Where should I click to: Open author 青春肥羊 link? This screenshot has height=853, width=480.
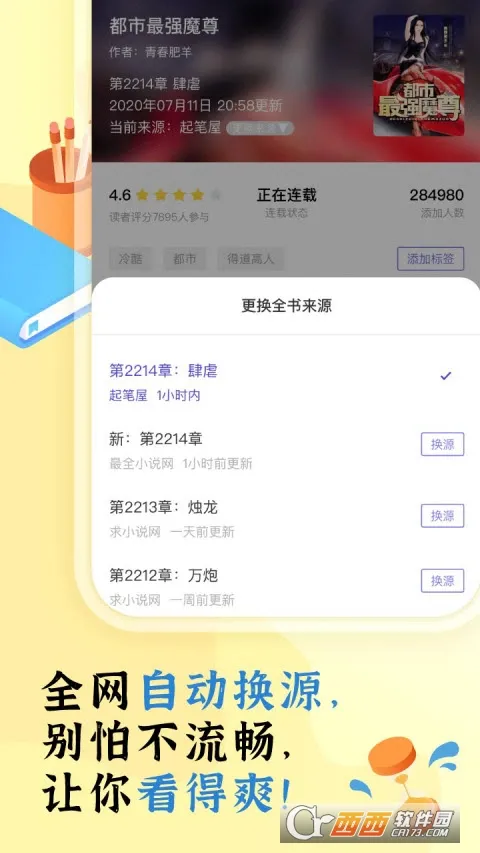[169, 53]
